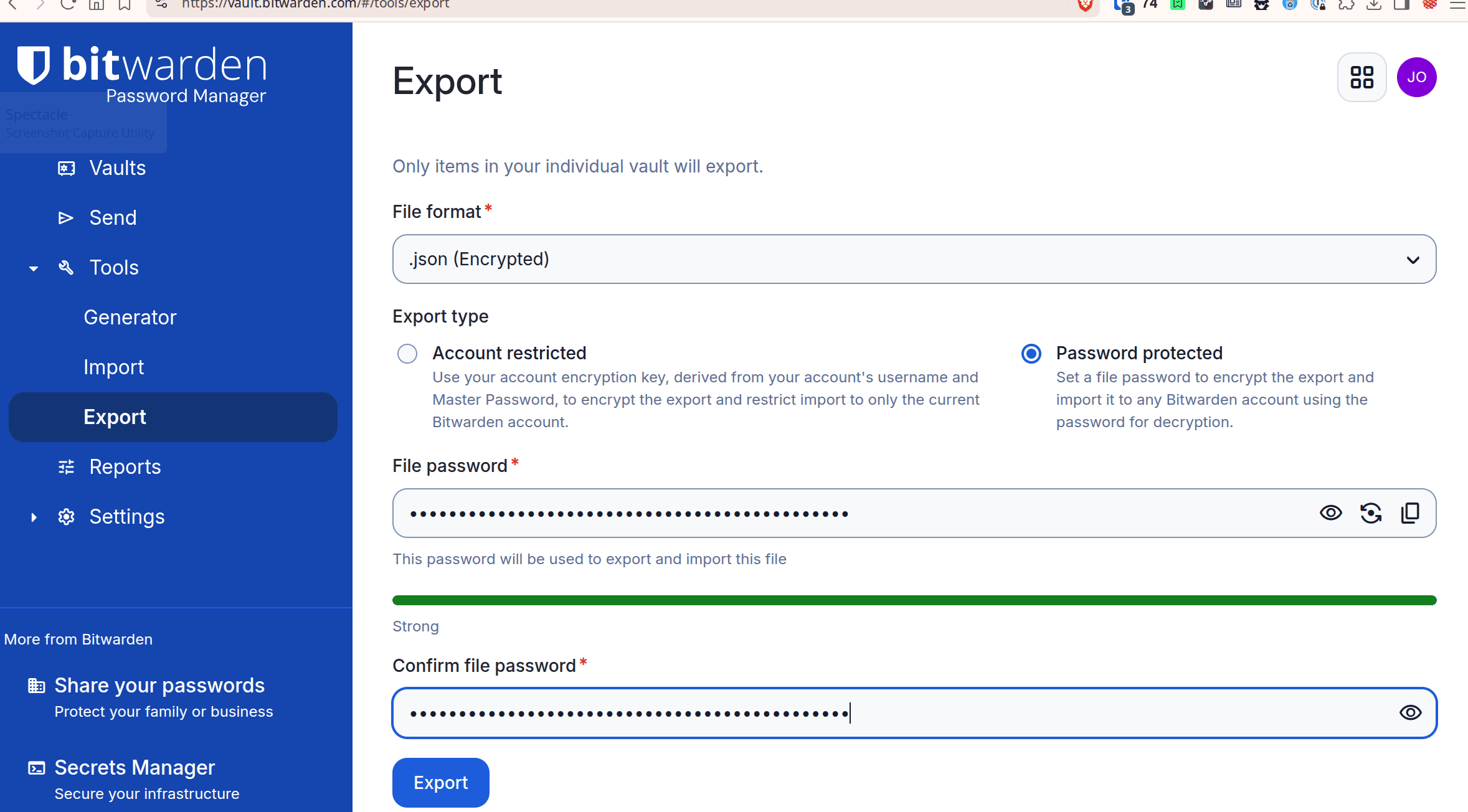The image size is (1468, 812).
Task: Open the File format dropdown
Action: [x=914, y=259]
